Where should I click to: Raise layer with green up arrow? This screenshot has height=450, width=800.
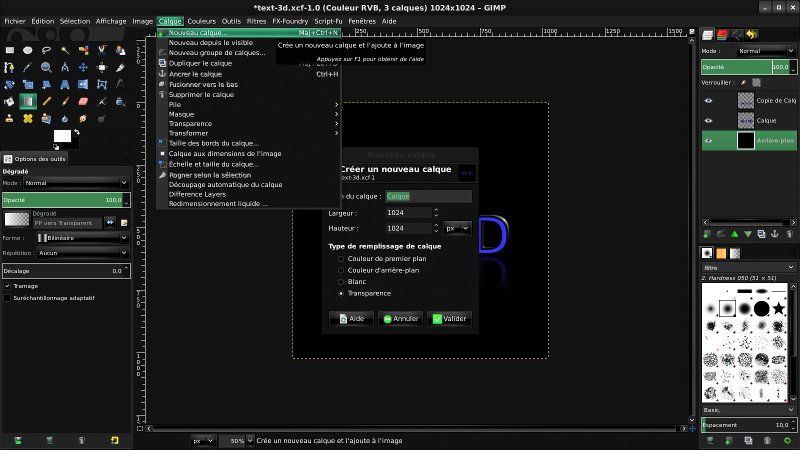point(734,234)
